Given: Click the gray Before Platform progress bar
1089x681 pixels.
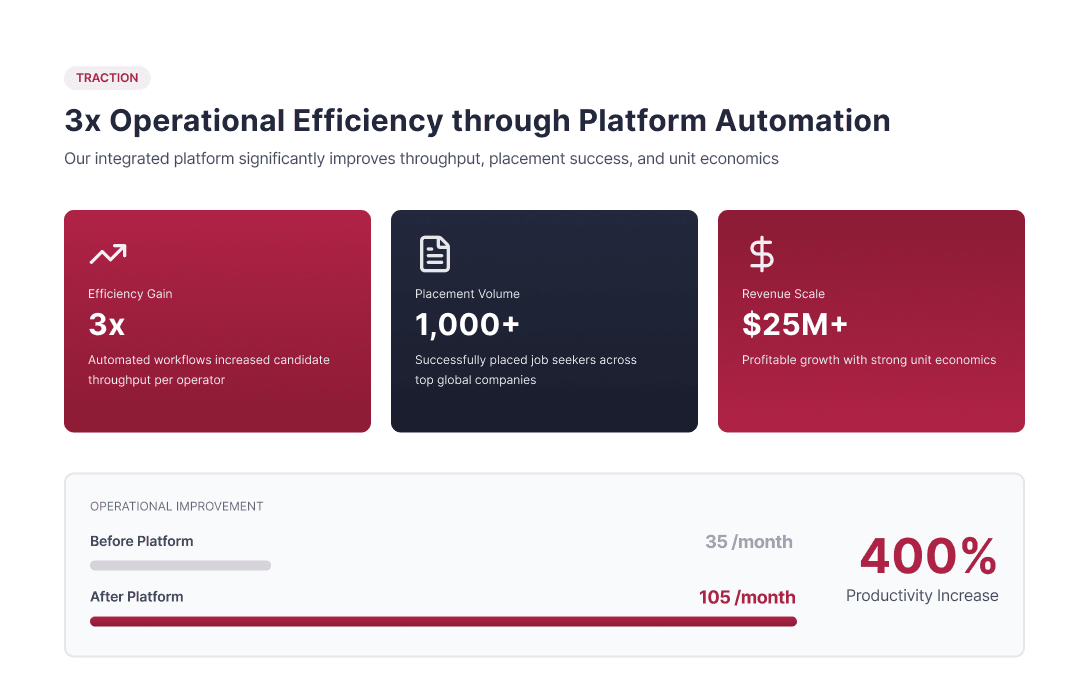Looking at the screenshot, I should 180,566.
